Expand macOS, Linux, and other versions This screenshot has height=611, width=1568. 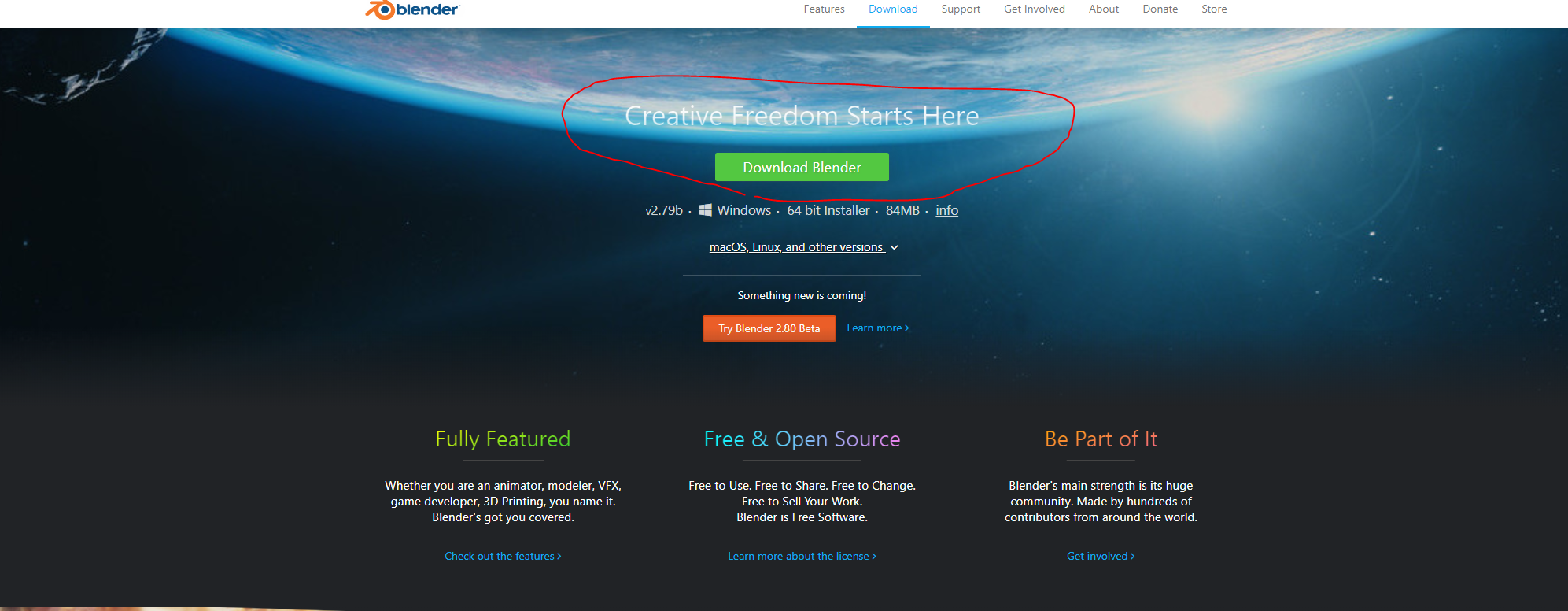(x=796, y=247)
